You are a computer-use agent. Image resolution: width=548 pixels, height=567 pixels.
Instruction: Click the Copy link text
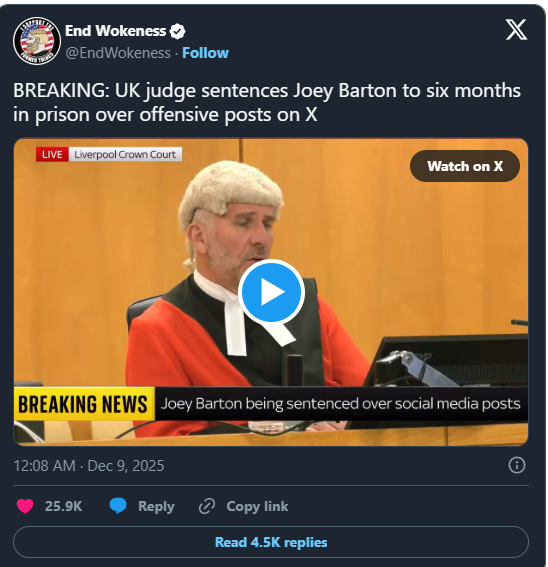click(257, 506)
